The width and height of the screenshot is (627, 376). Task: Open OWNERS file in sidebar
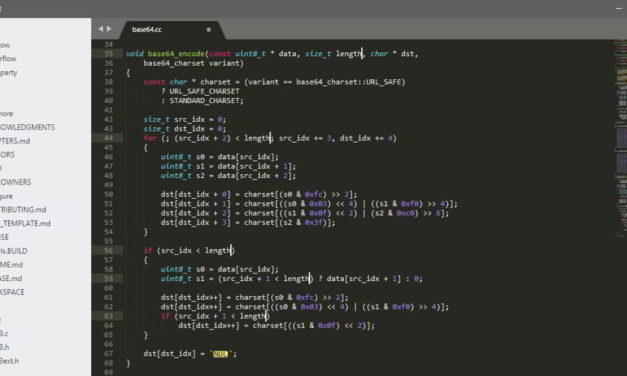[16, 182]
